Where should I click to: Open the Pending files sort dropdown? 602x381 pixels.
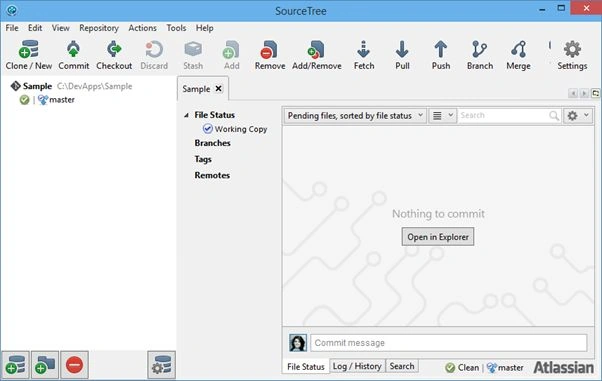[x=355, y=116]
